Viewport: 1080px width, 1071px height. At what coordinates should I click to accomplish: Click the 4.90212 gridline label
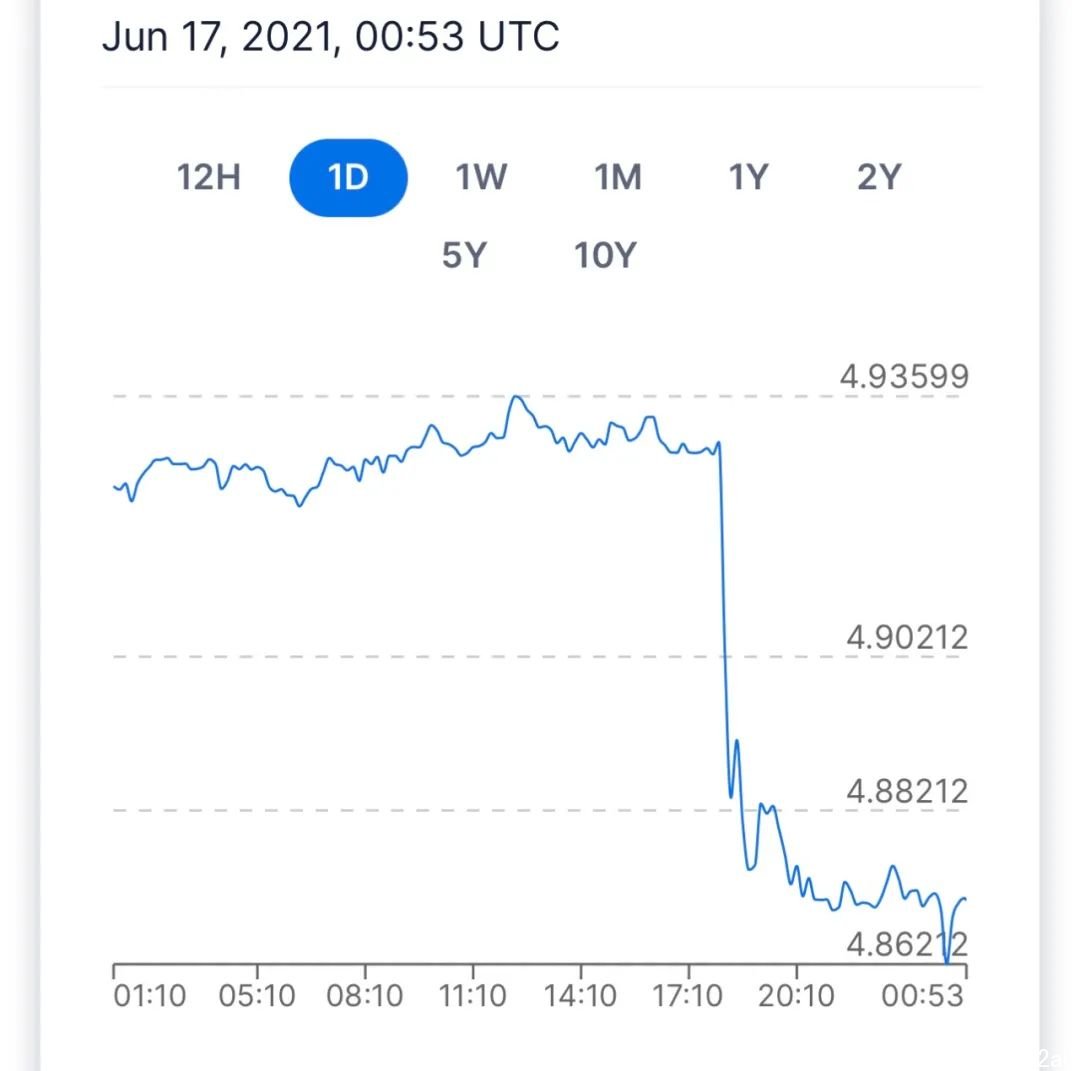pyautogui.click(x=907, y=637)
